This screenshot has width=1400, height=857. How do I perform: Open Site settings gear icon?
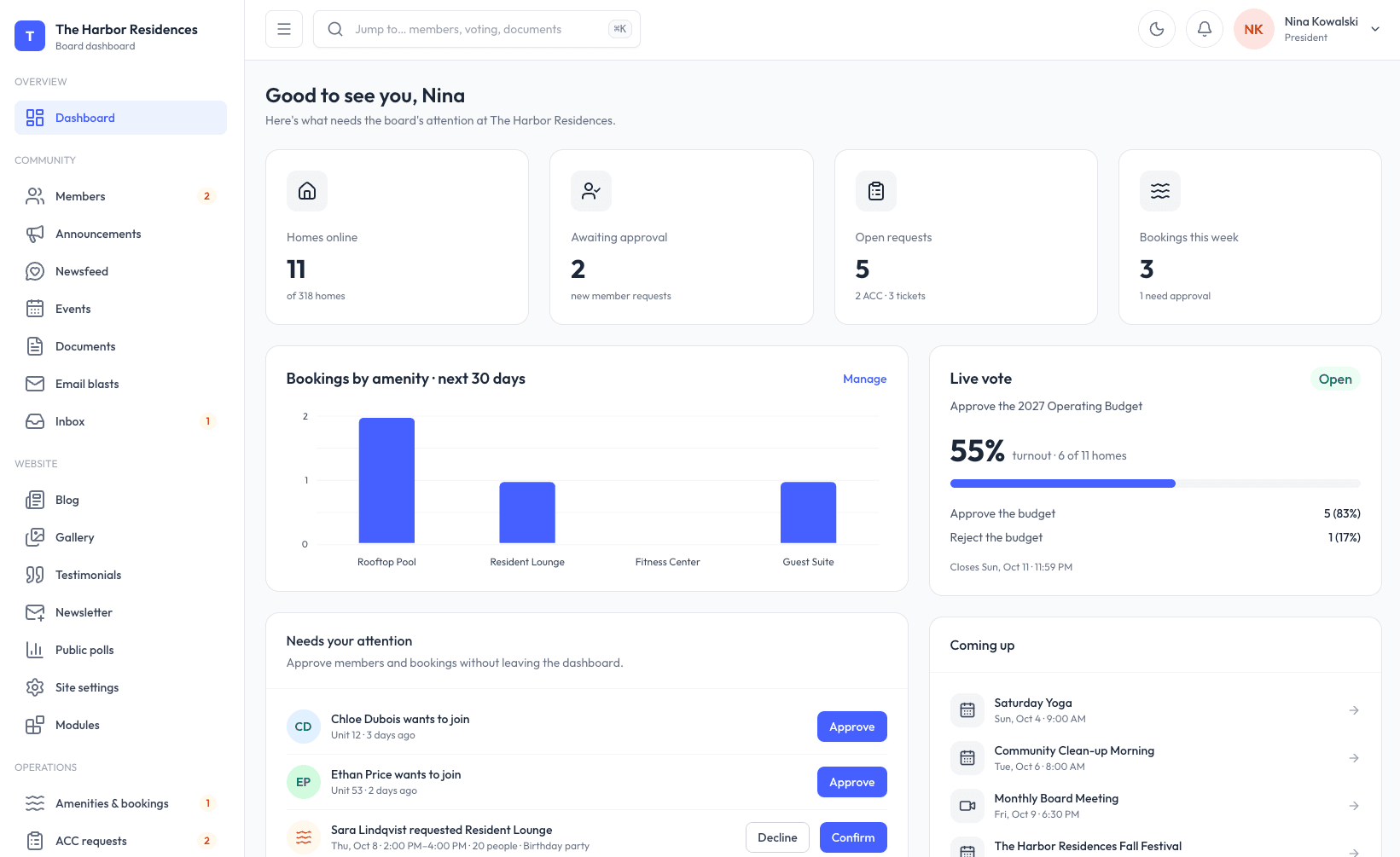35,687
